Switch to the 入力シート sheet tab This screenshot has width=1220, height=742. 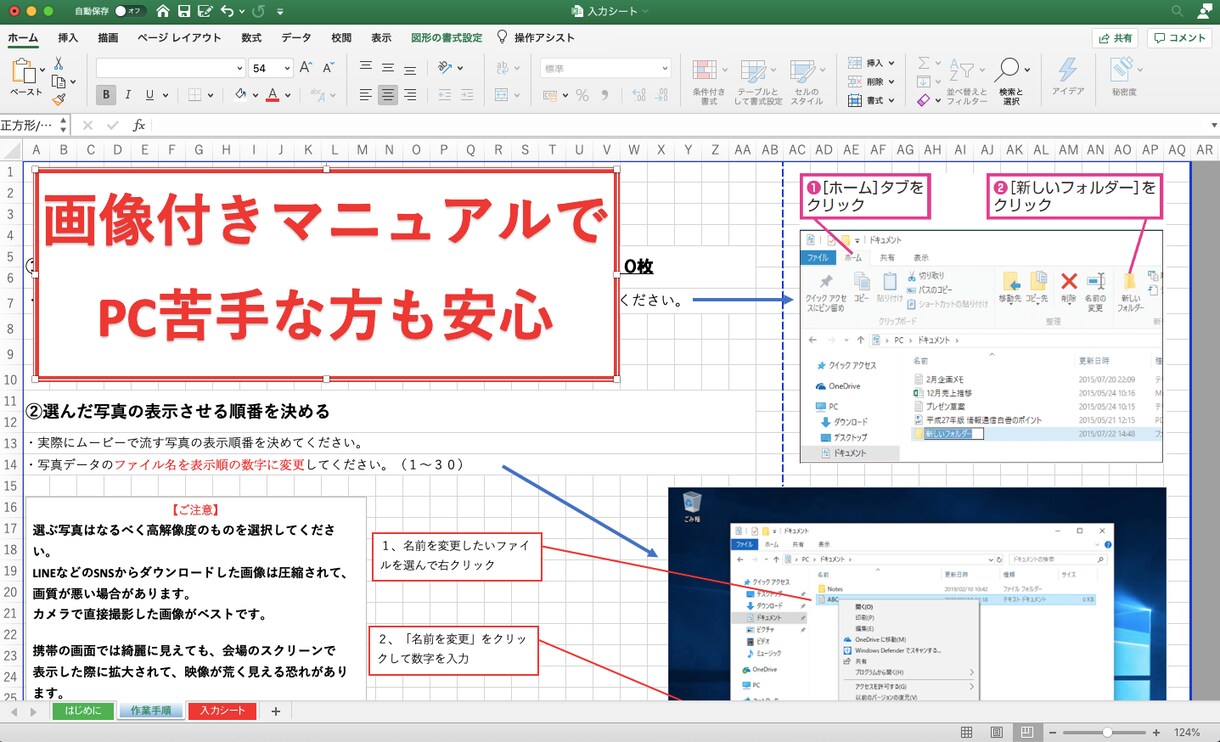point(222,711)
